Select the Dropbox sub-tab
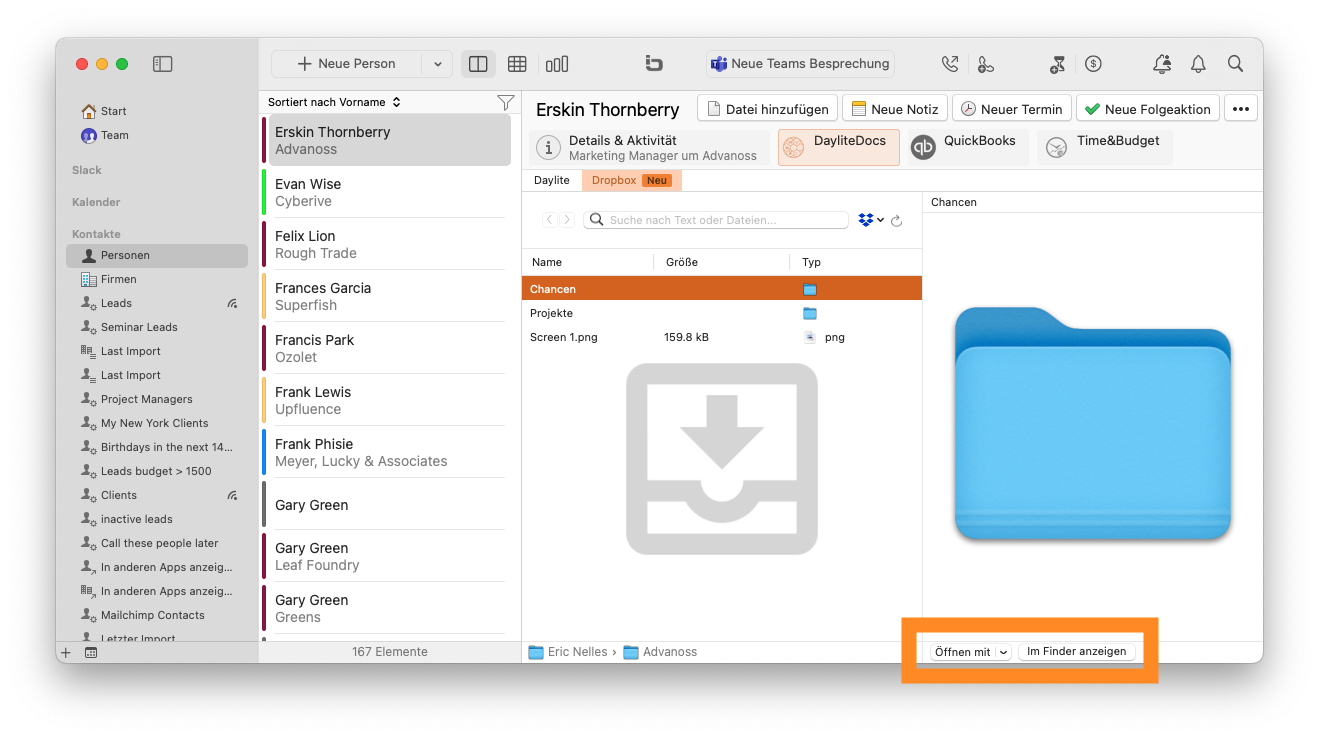The image size is (1319, 737). pos(632,181)
